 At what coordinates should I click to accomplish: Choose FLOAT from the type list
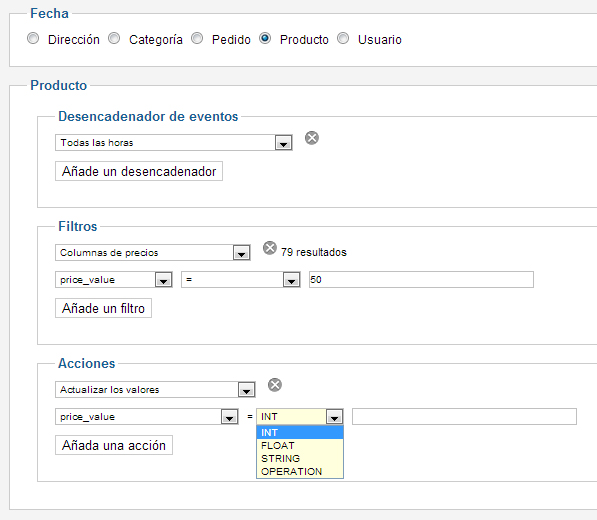point(300,445)
